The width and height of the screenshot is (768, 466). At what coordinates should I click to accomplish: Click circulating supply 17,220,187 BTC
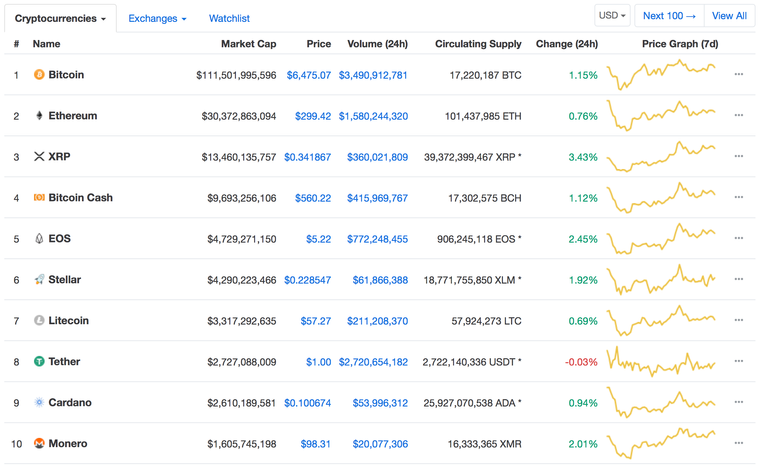pyautogui.click(x=485, y=75)
